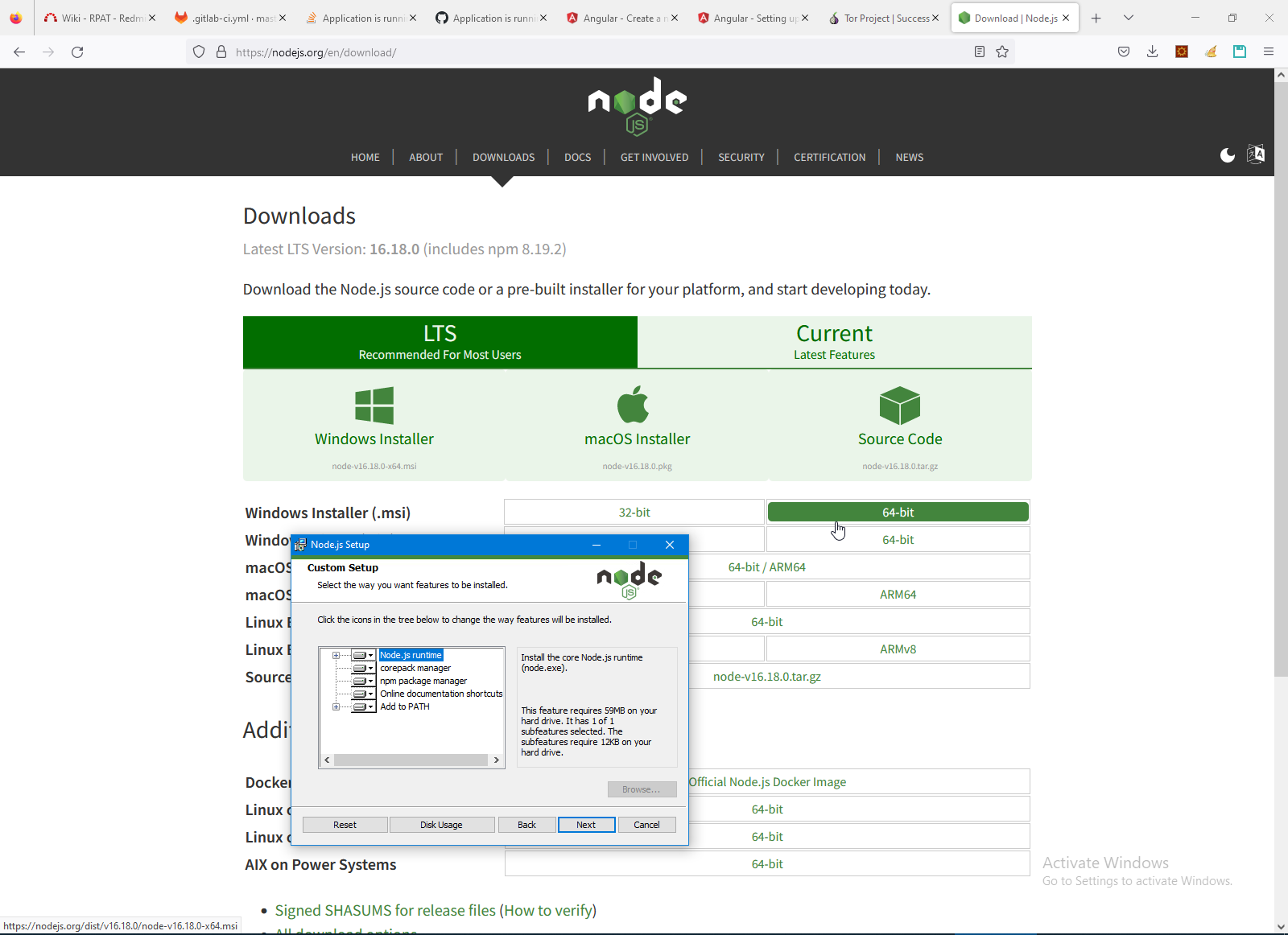Click Reset in the Node.js Setup dialog
This screenshot has width=1288, height=935.
tap(345, 825)
